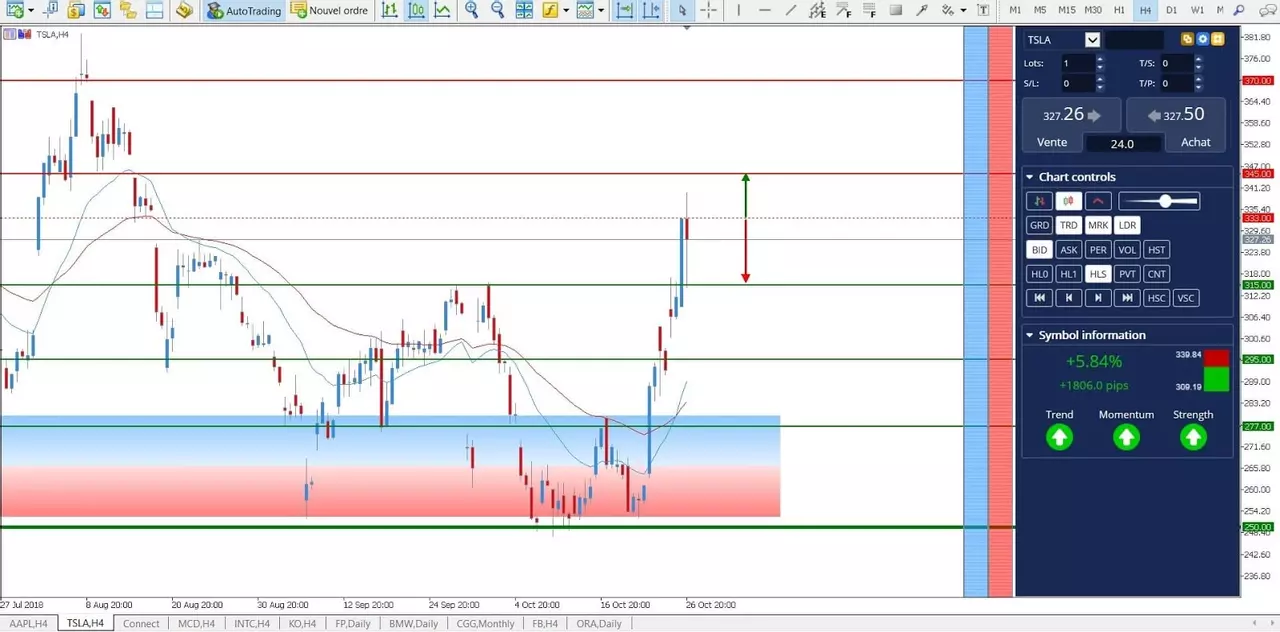
Task: Expand the TSLA symbol dropdown
Action: 1092,40
